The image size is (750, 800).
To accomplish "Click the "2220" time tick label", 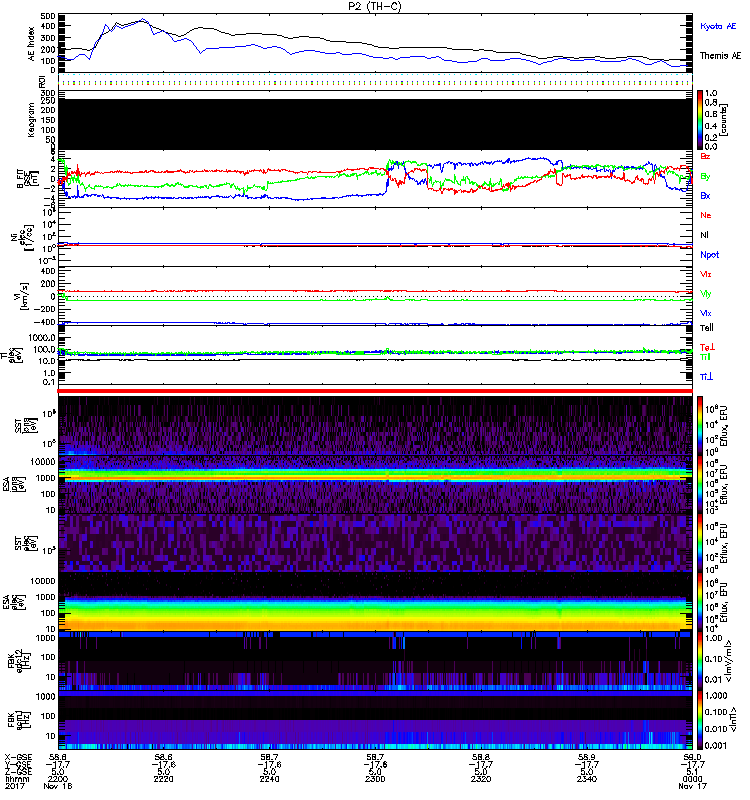I will coord(163,779).
